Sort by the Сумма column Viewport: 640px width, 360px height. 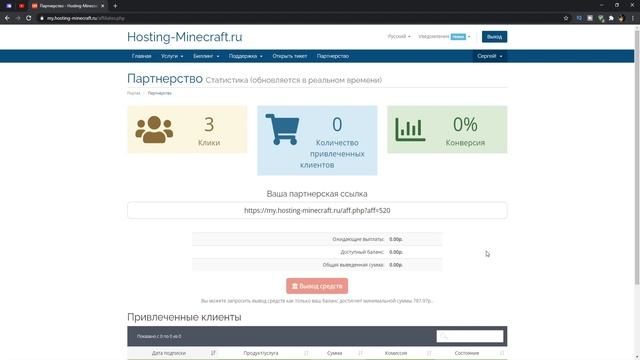(339, 353)
